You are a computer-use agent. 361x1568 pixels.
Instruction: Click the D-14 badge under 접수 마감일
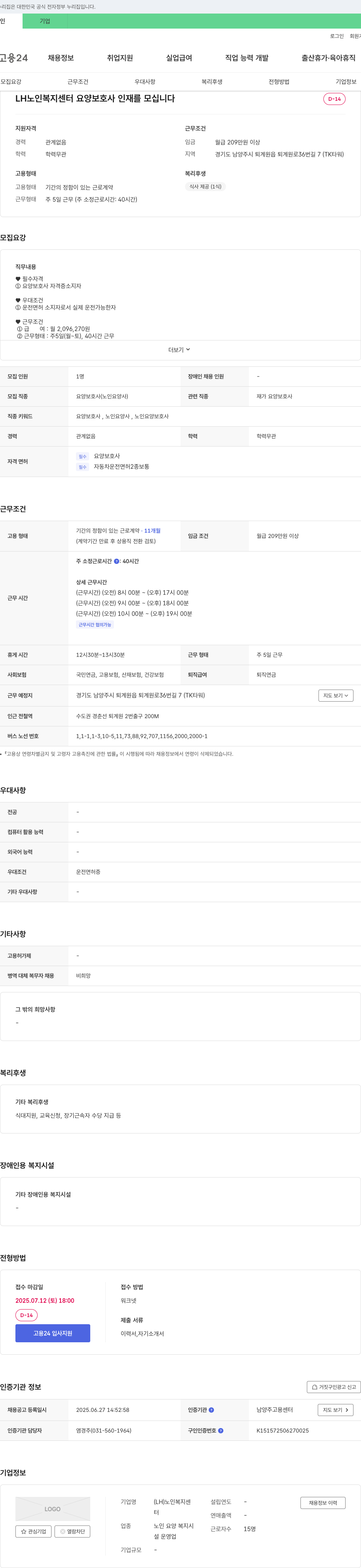(x=26, y=1315)
